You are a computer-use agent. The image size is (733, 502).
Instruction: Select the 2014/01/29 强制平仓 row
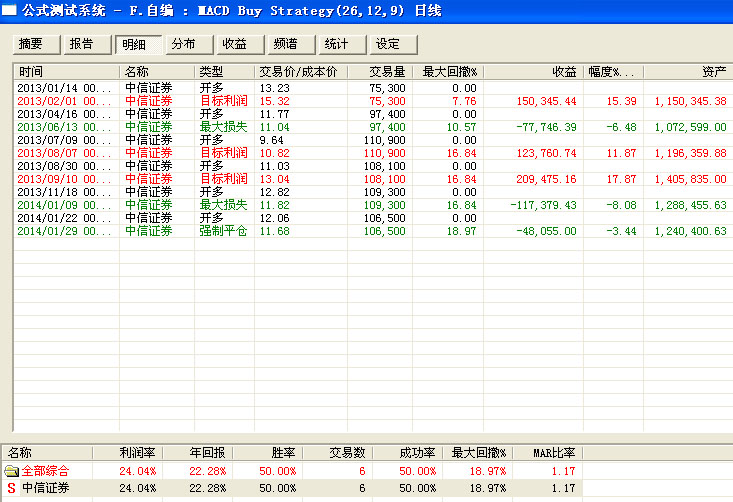click(373, 231)
